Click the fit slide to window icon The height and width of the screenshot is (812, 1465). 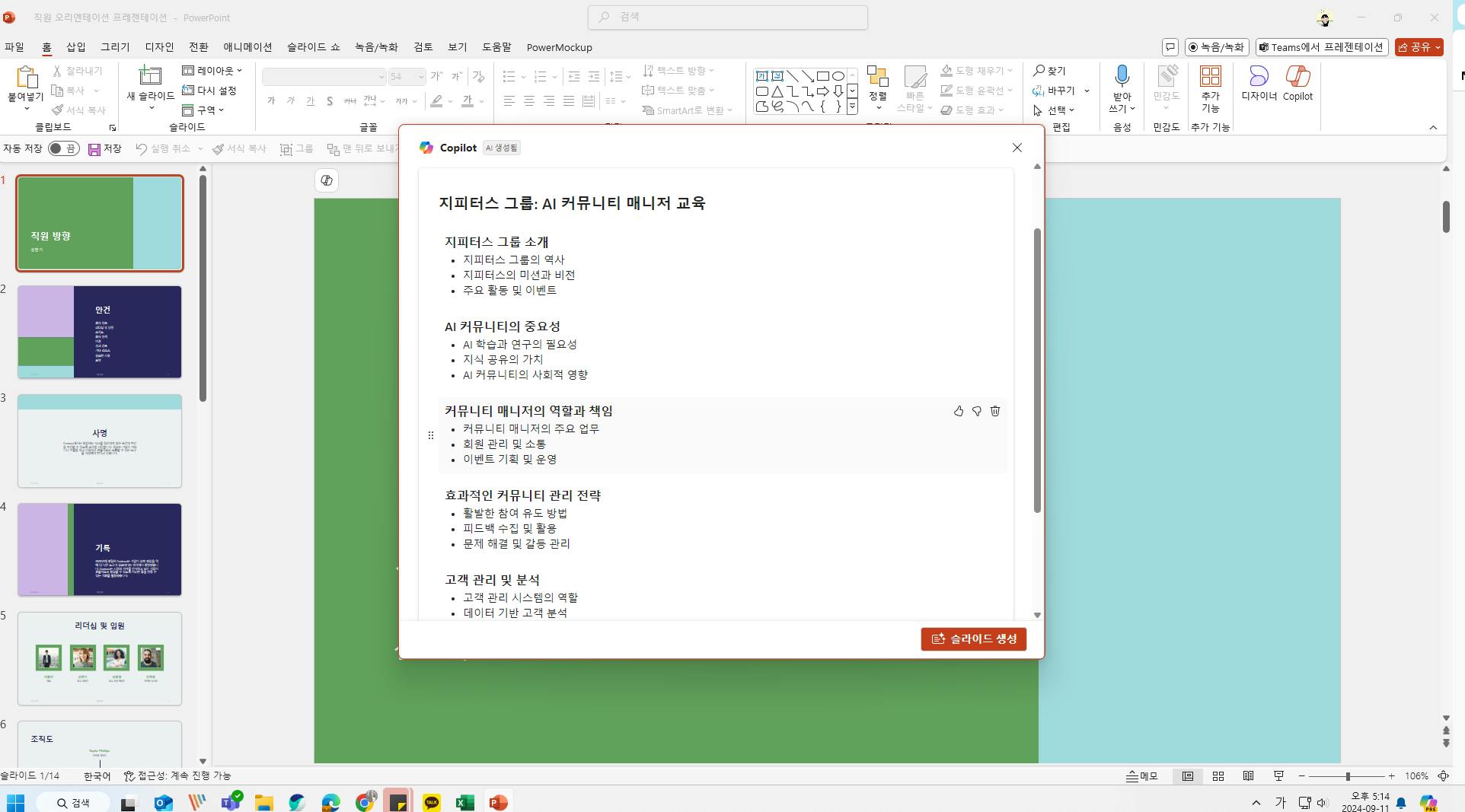(x=1443, y=776)
